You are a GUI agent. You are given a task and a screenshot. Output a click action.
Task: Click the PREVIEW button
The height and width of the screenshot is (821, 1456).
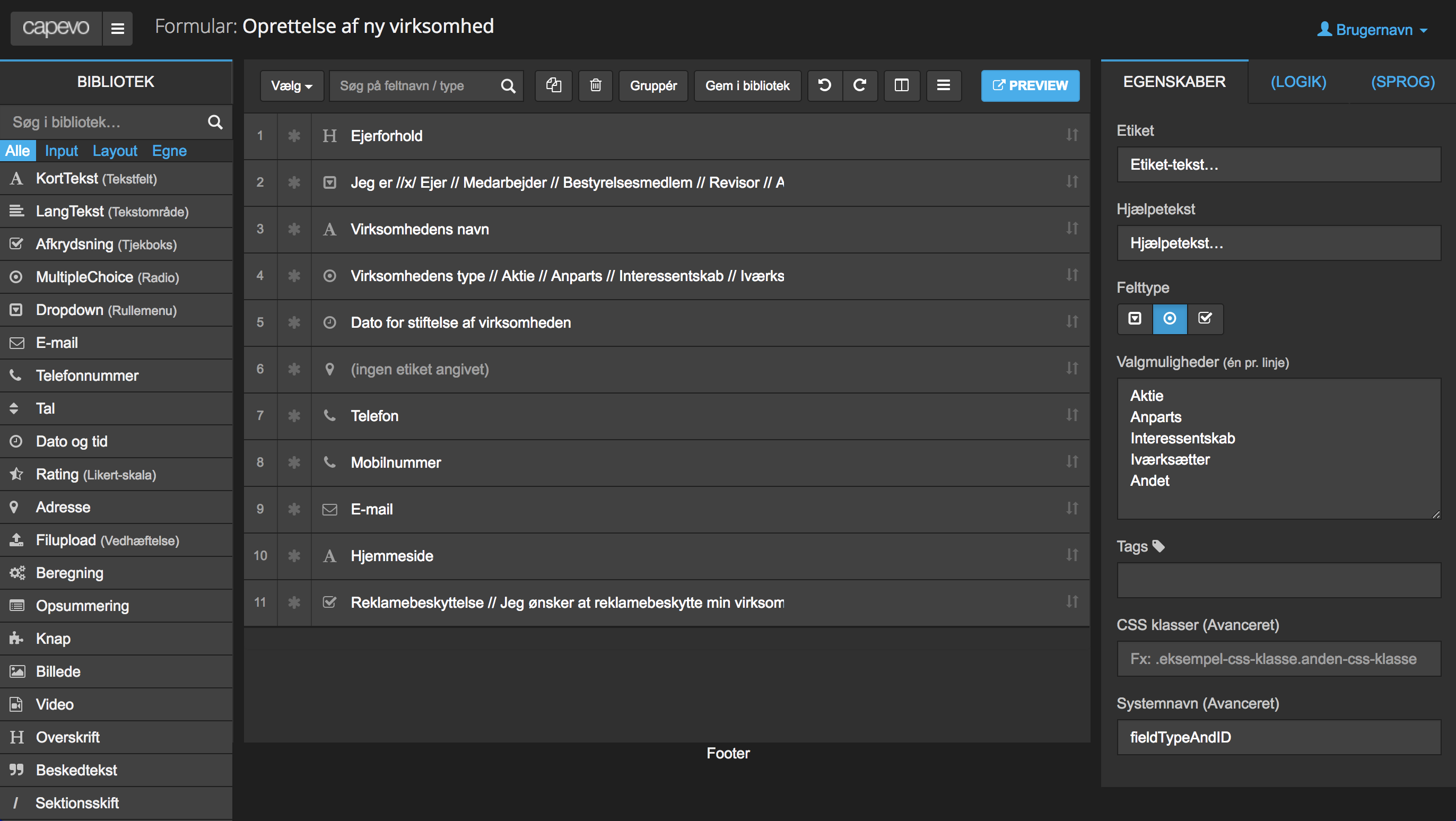(1030, 85)
